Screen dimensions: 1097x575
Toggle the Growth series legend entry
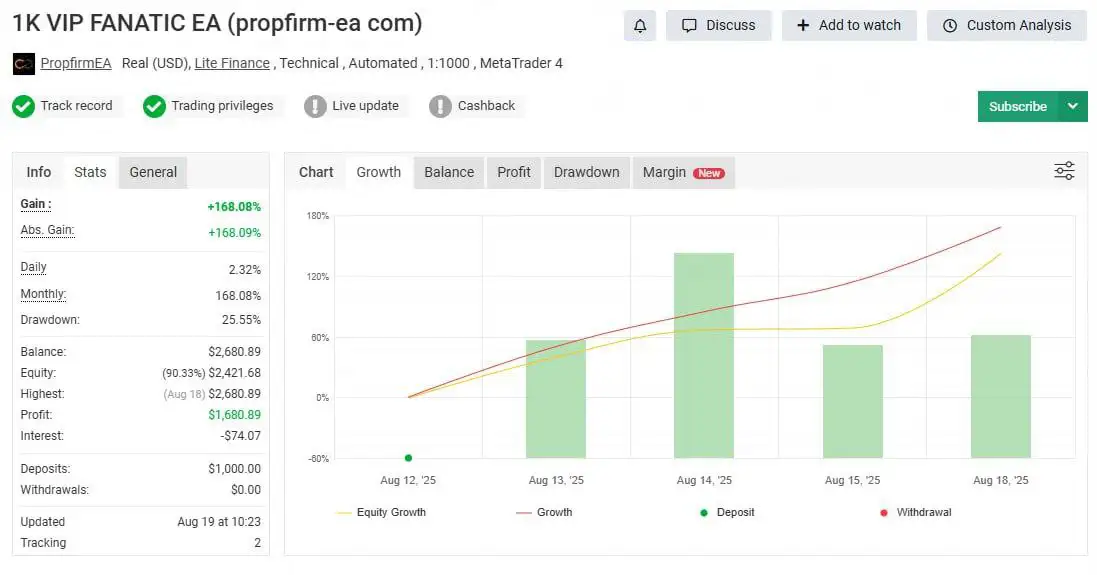pyautogui.click(x=544, y=512)
